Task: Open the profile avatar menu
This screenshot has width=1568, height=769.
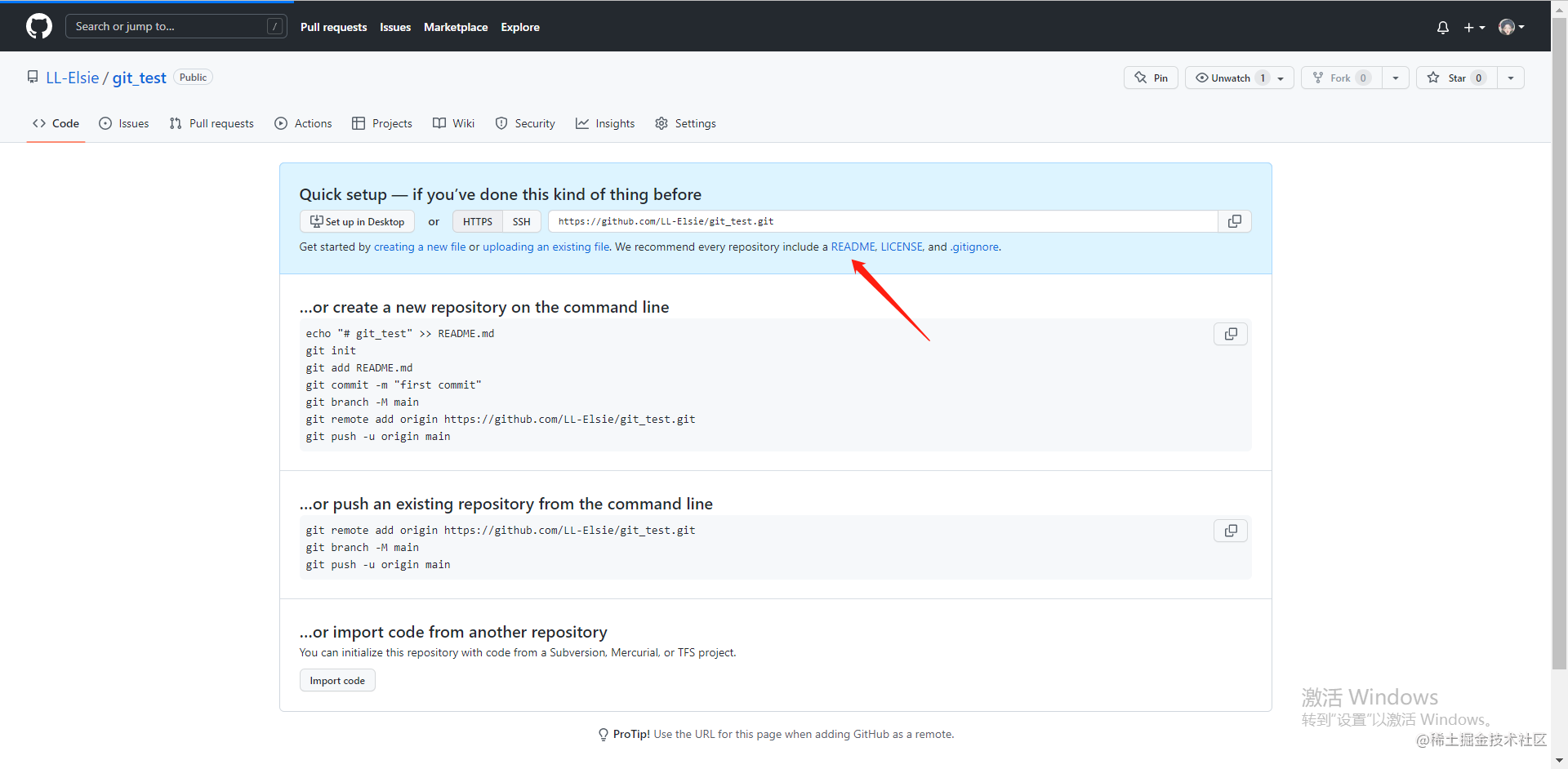Action: click(x=1511, y=27)
